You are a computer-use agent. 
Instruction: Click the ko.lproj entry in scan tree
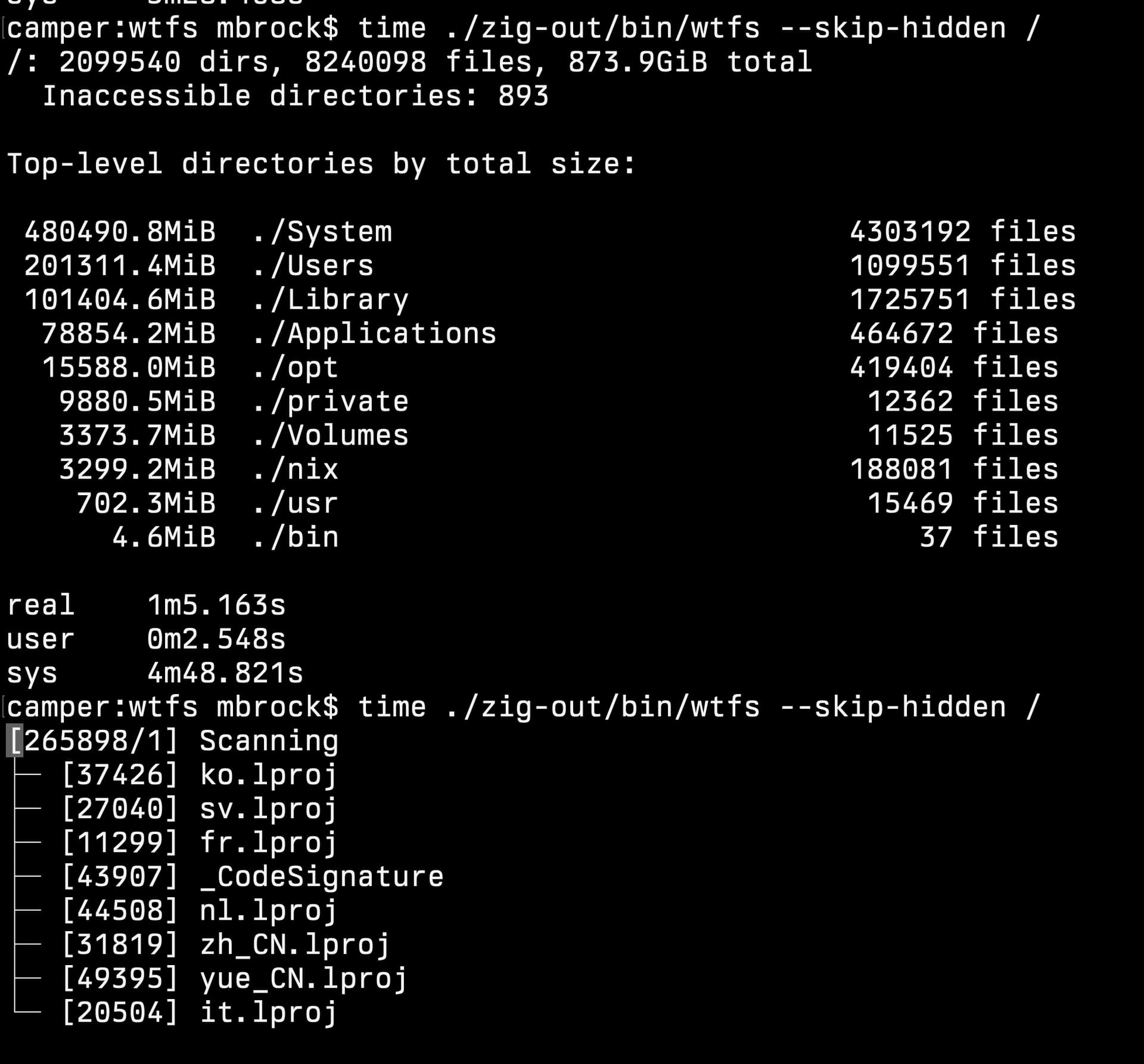(268, 775)
